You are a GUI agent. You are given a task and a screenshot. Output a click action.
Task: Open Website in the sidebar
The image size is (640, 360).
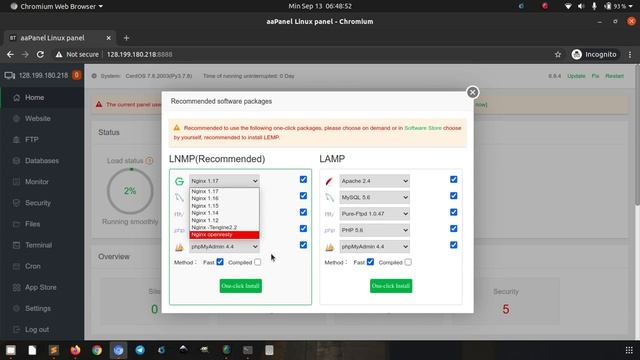[42, 119]
